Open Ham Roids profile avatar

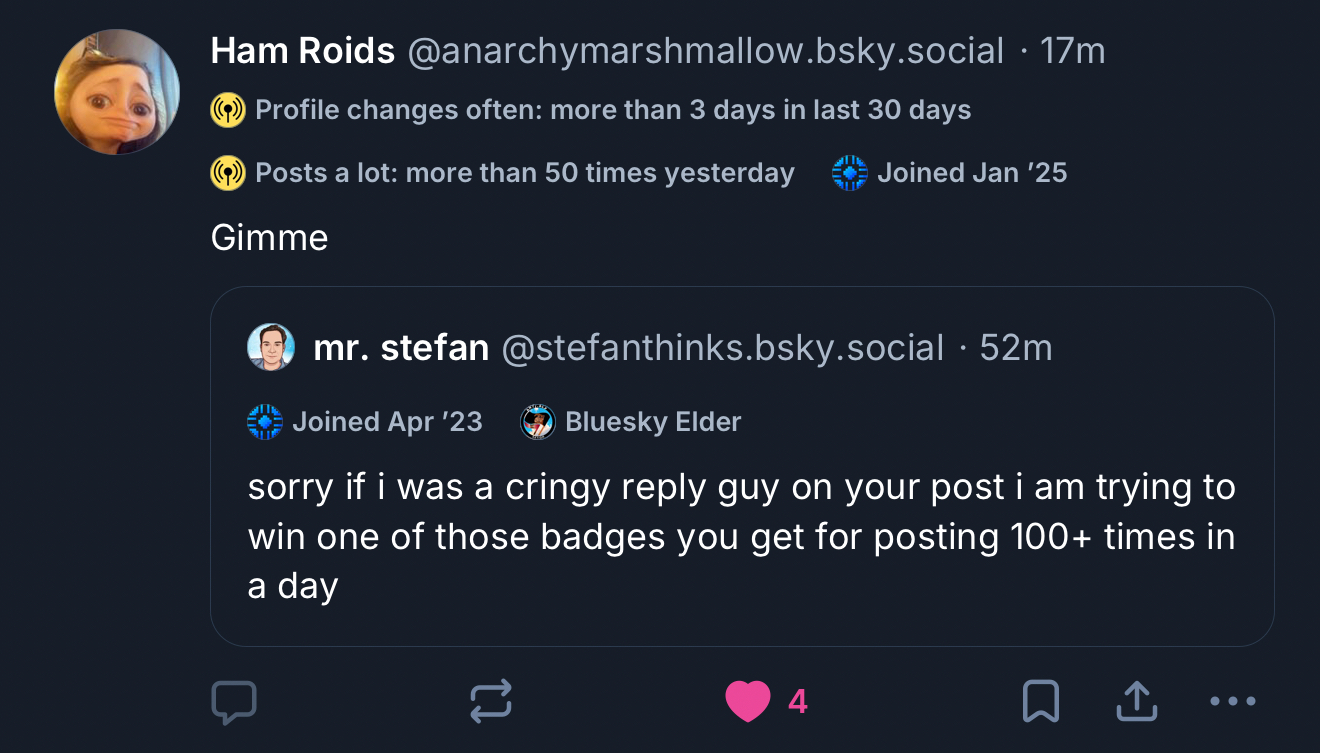coord(117,92)
